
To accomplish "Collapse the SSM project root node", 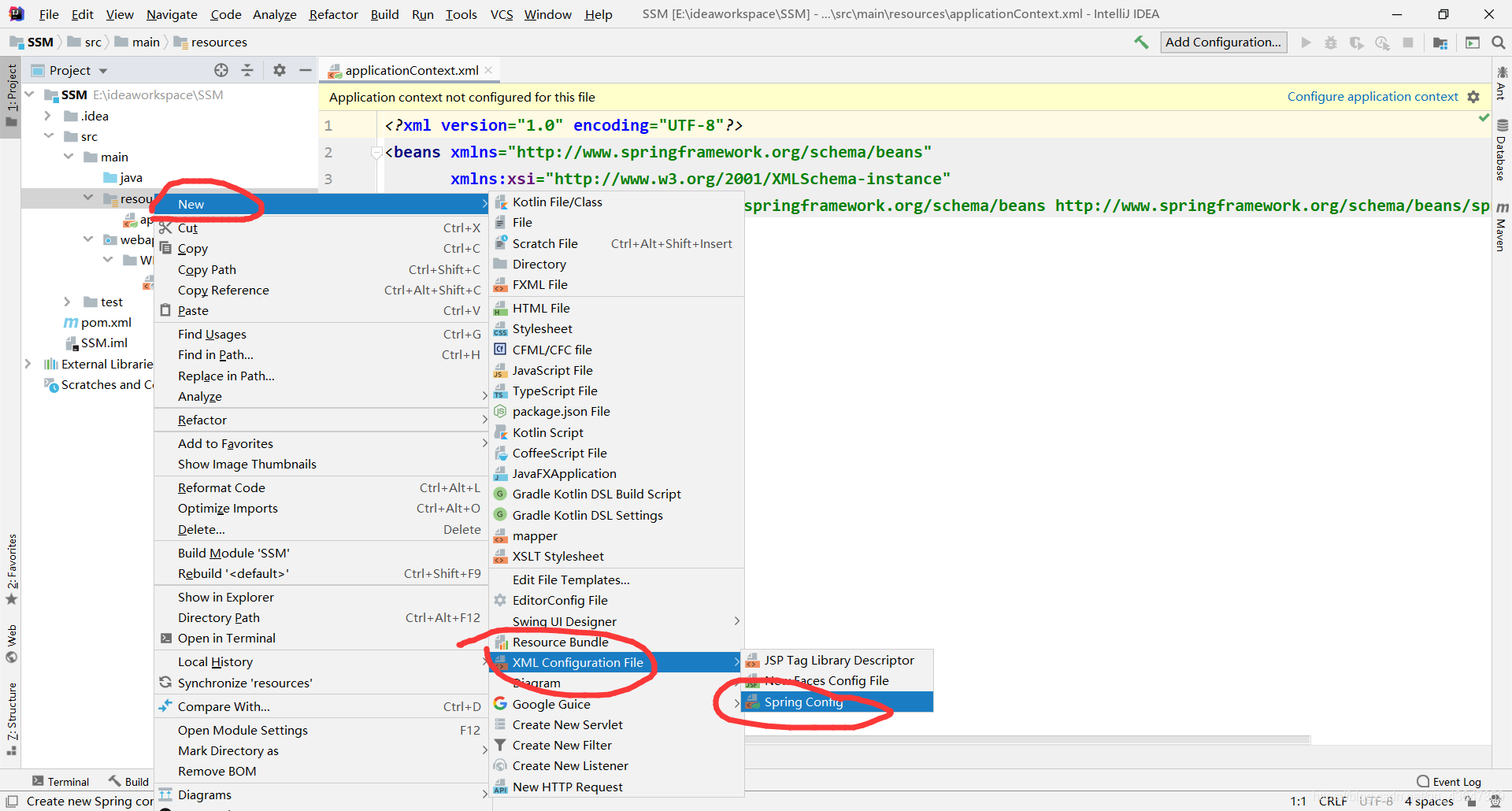I will (x=30, y=94).
